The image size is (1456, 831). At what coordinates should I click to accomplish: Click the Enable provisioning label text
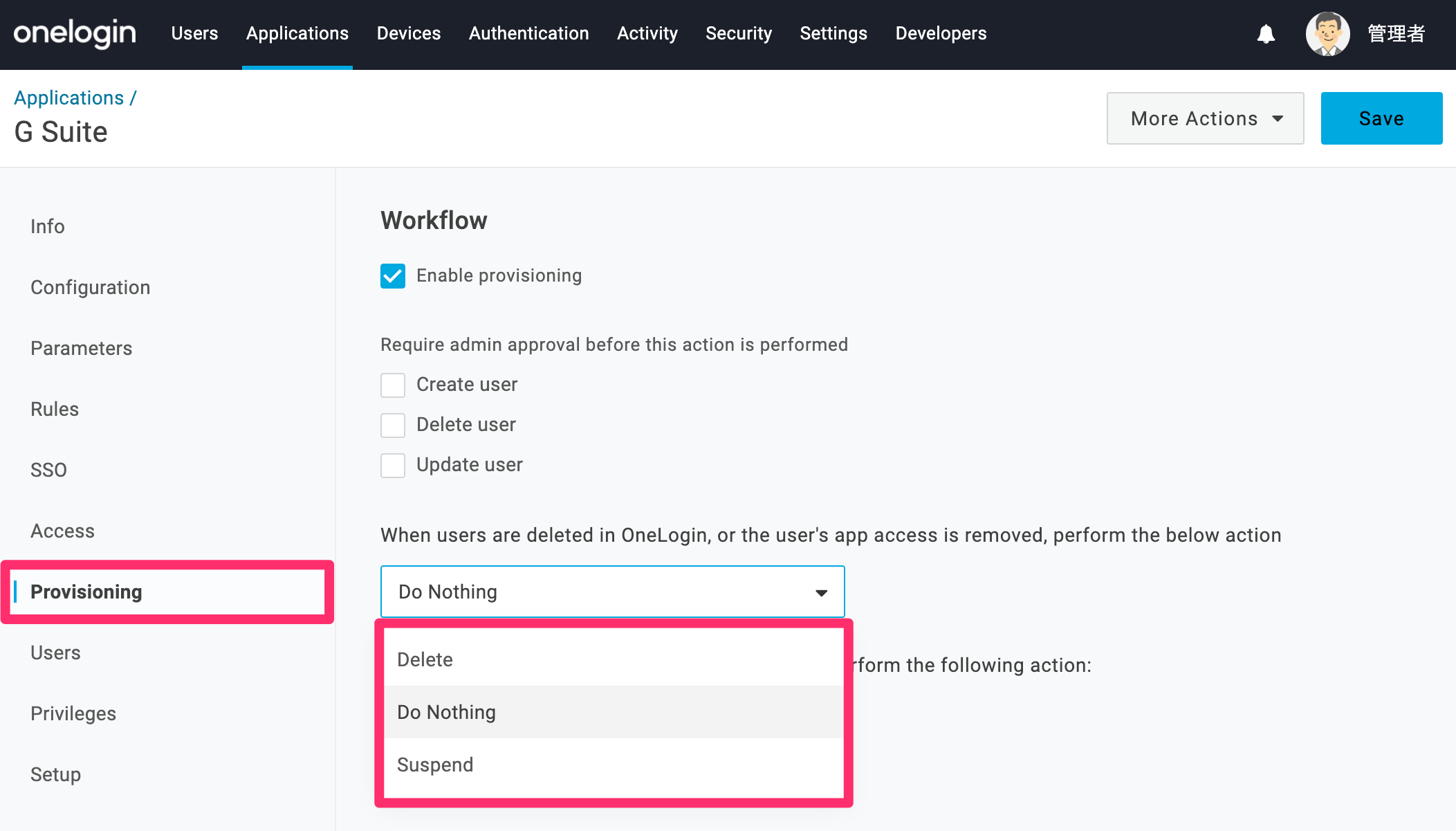tap(499, 275)
